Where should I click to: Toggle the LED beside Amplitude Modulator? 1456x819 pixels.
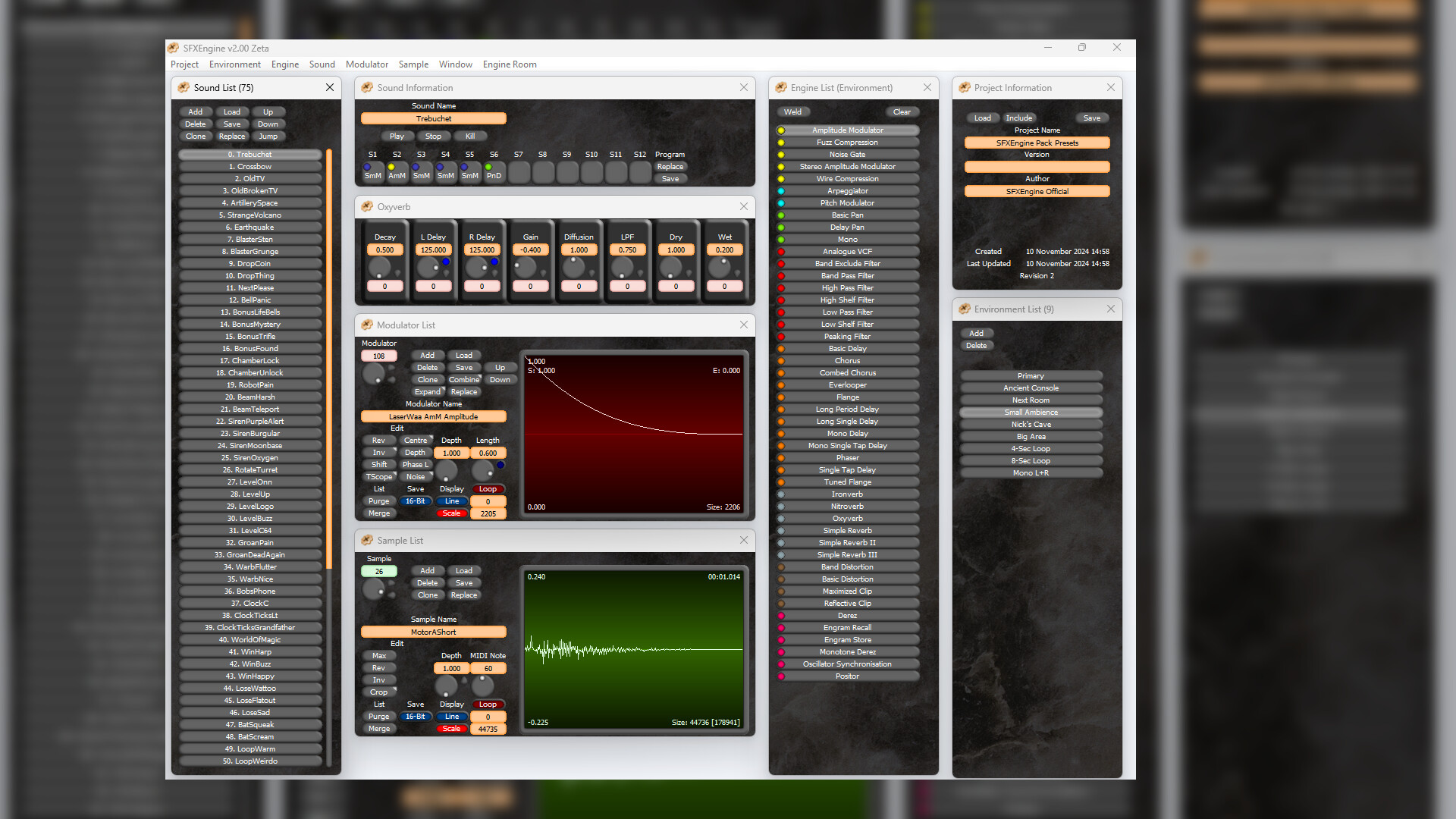tap(782, 130)
